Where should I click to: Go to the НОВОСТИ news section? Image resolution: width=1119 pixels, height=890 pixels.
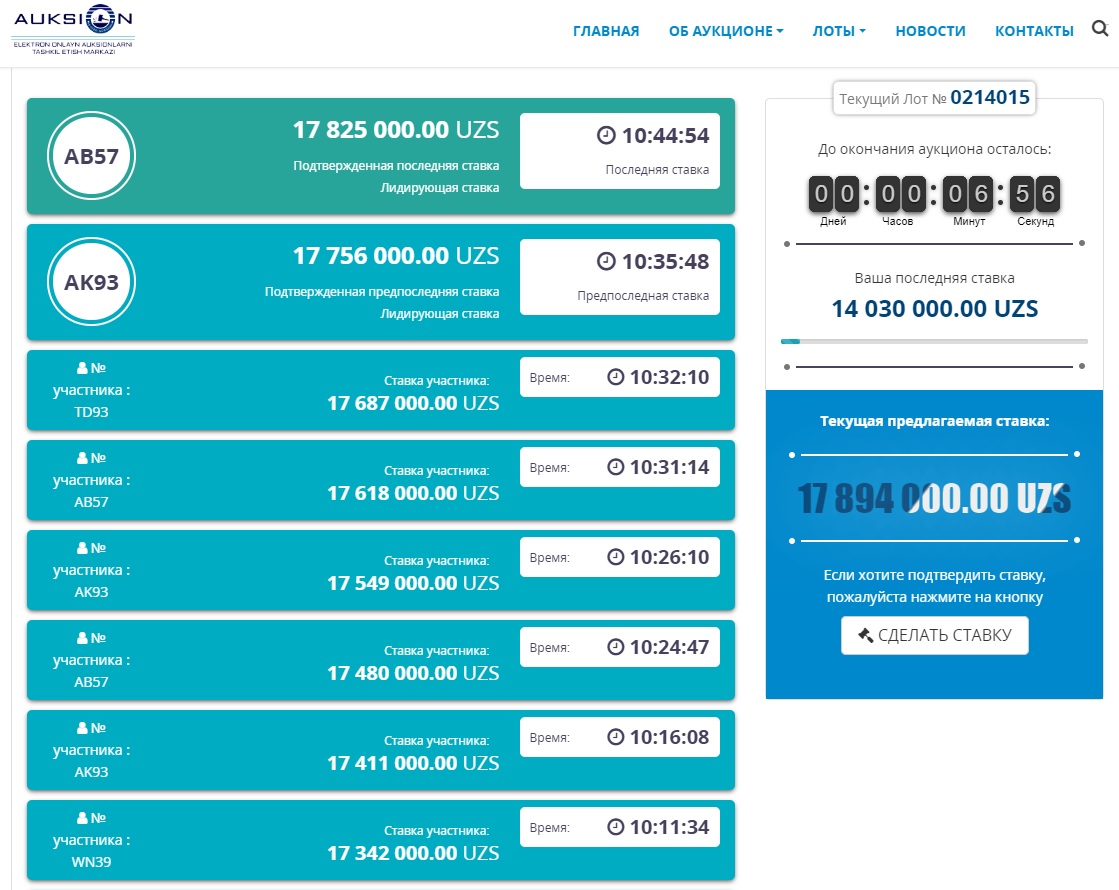[930, 31]
